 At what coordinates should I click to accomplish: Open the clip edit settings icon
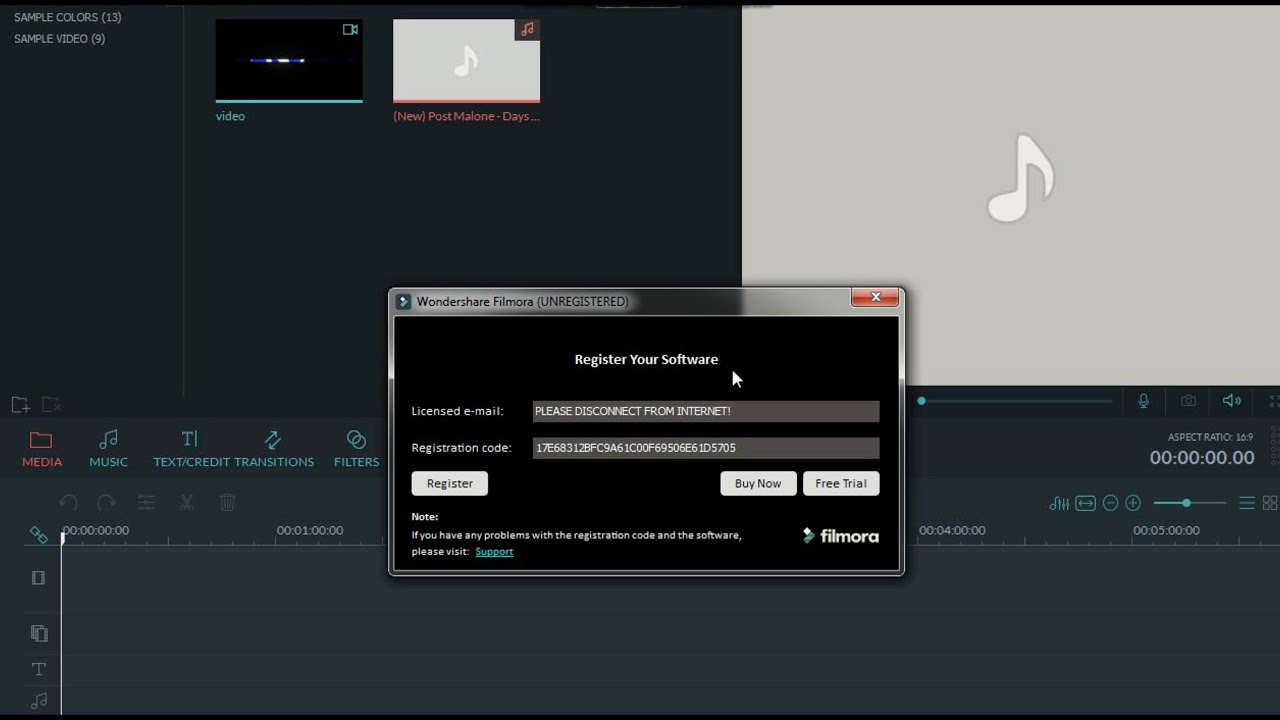pos(146,503)
